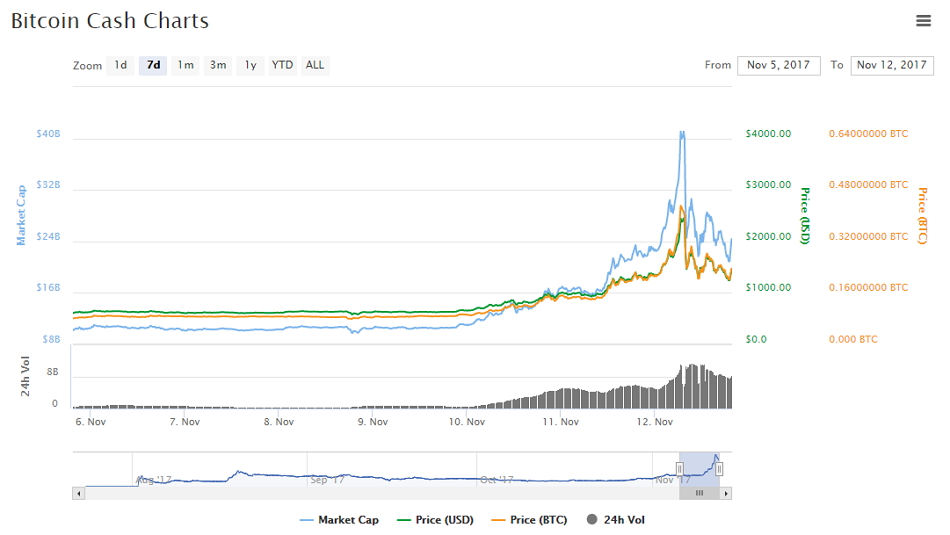Viewport: 950px width, 535px height.
Task: Toggle Price (BTC) series in legend
Action: tap(531, 520)
